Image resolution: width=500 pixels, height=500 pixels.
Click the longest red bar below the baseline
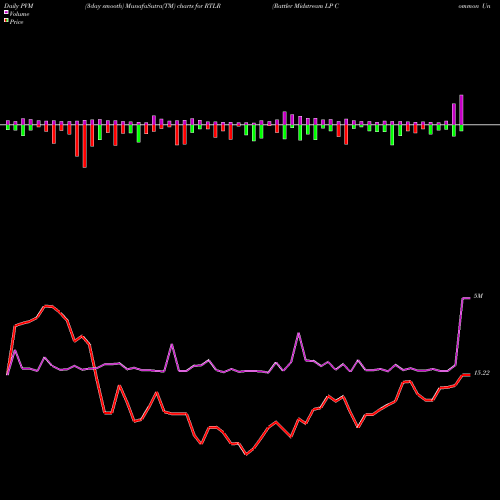point(85,146)
